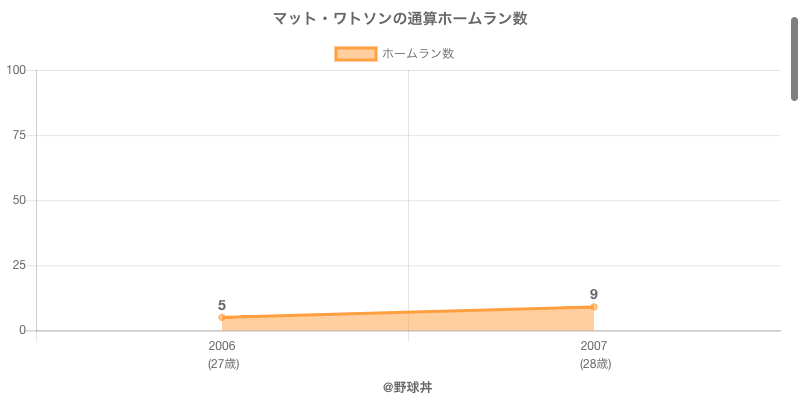Click the orange home run trend line
This screenshot has height=400, width=800.
pos(408,312)
